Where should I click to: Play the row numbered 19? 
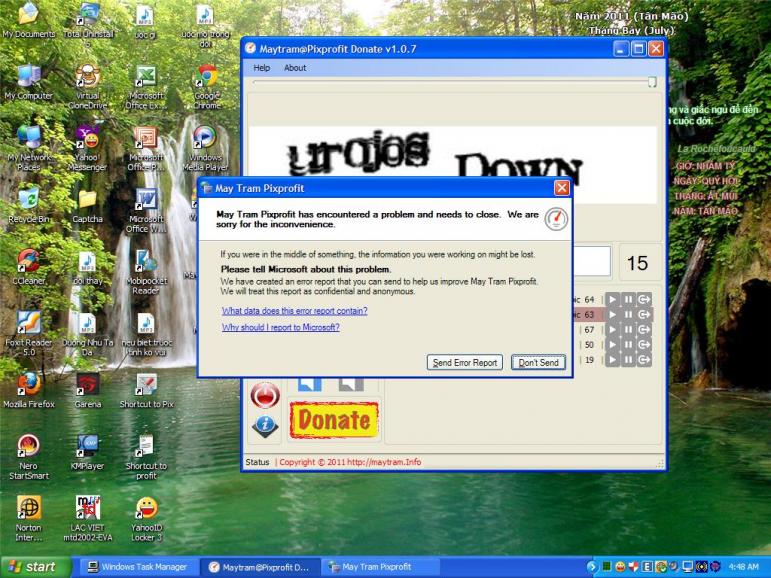612,360
